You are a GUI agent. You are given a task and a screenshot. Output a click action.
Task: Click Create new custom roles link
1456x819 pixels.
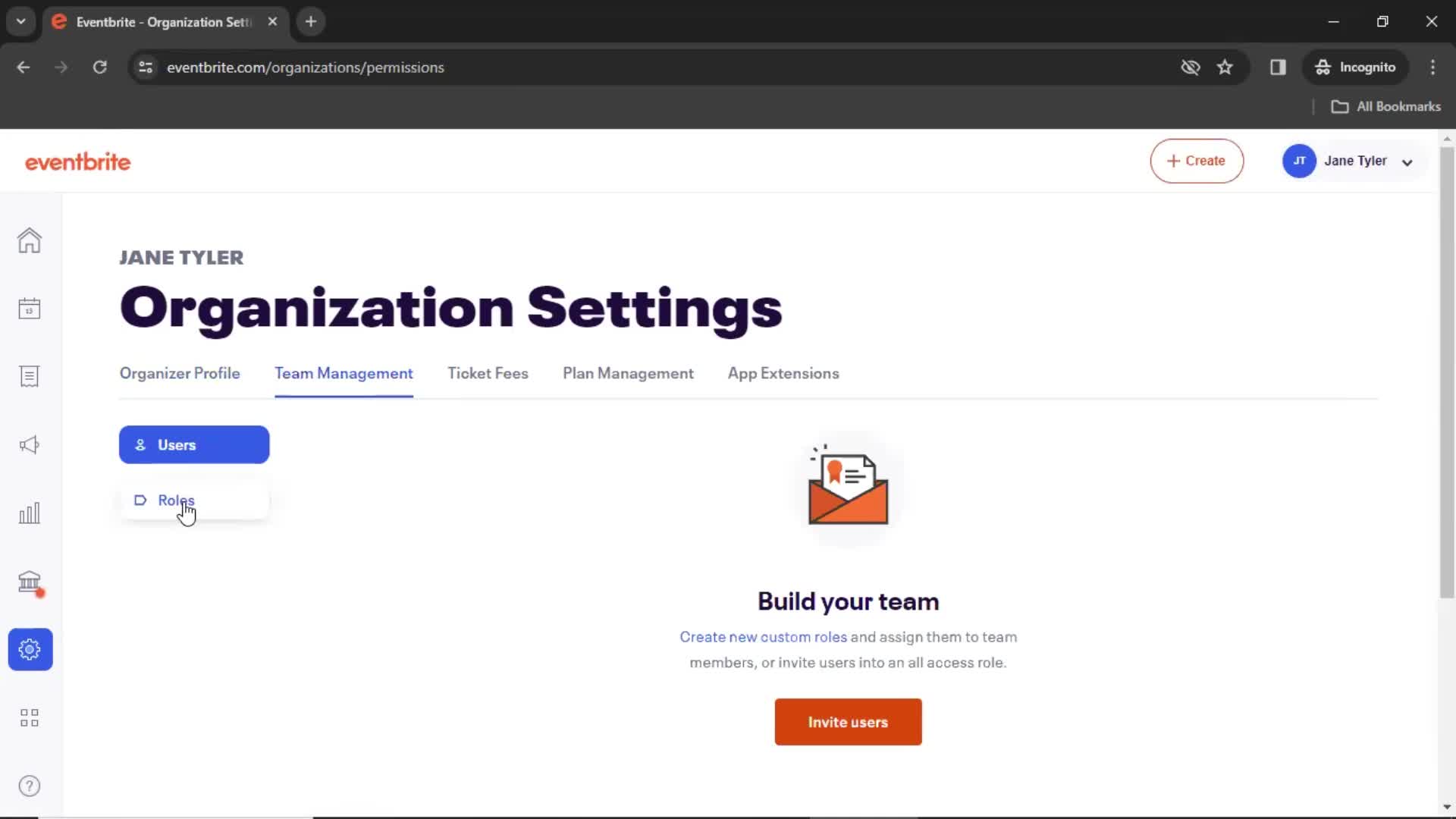click(763, 637)
